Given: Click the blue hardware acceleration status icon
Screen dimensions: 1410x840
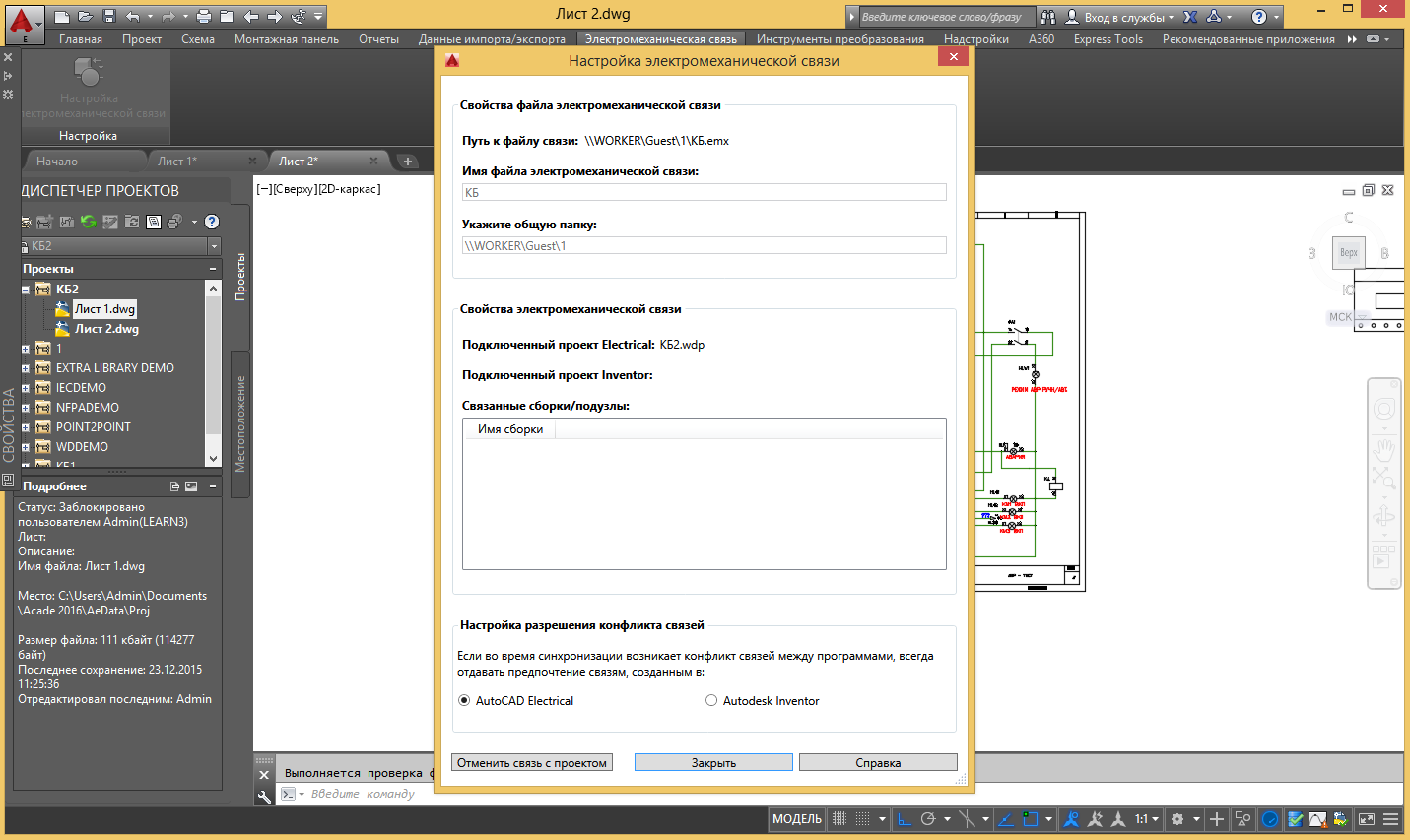Looking at the screenshot, I should tap(1270, 819).
